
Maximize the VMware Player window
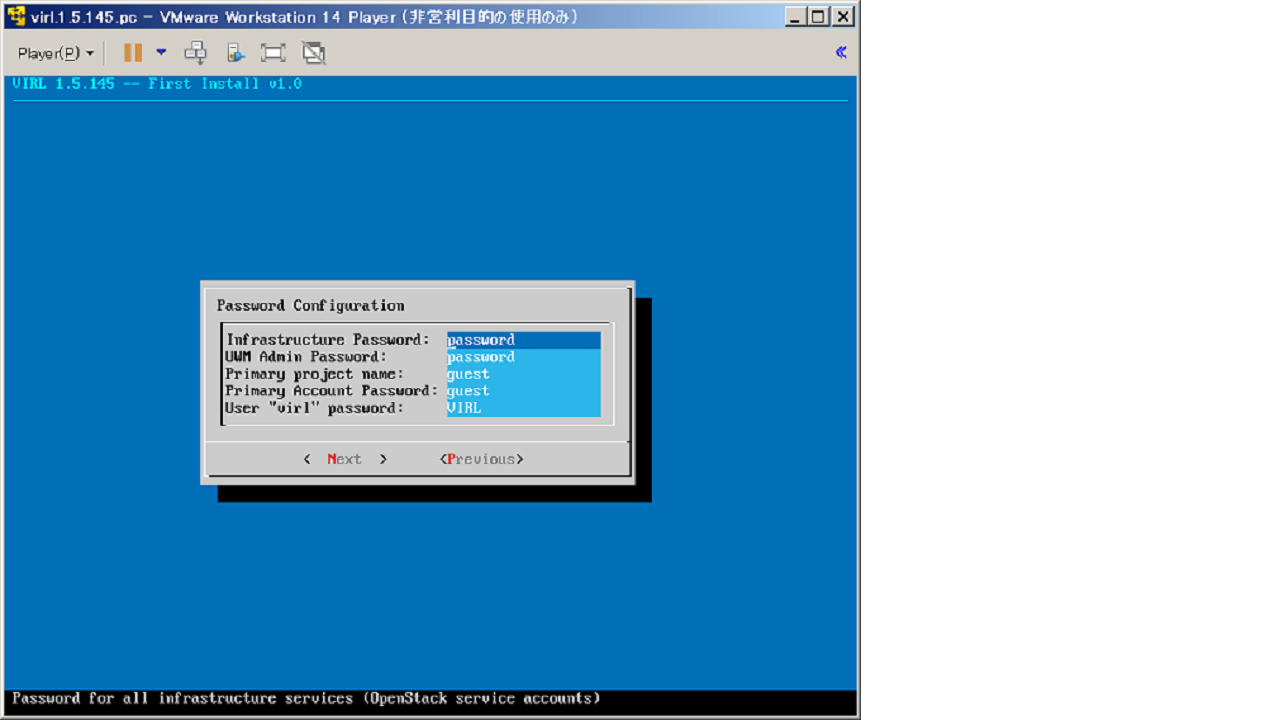[818, 16]
